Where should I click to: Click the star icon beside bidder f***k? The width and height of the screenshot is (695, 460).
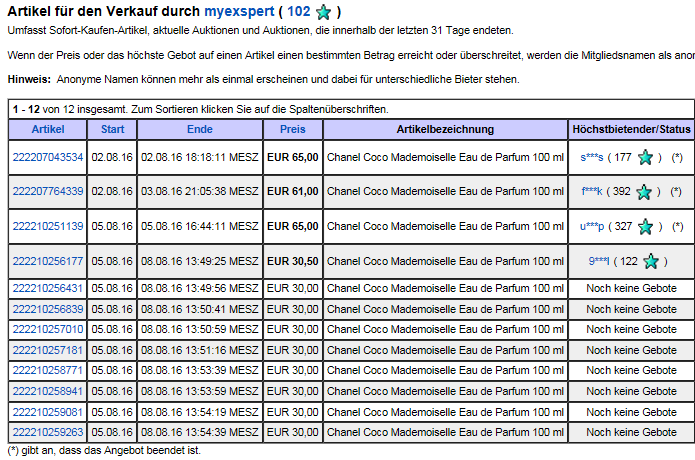[644, 192]
